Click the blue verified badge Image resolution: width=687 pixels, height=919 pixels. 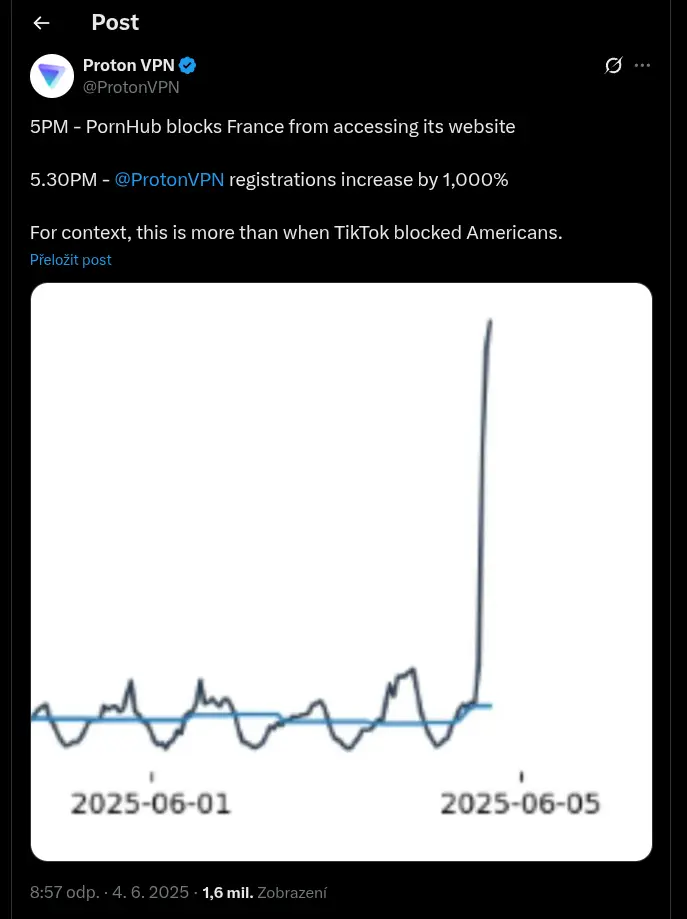188,66
